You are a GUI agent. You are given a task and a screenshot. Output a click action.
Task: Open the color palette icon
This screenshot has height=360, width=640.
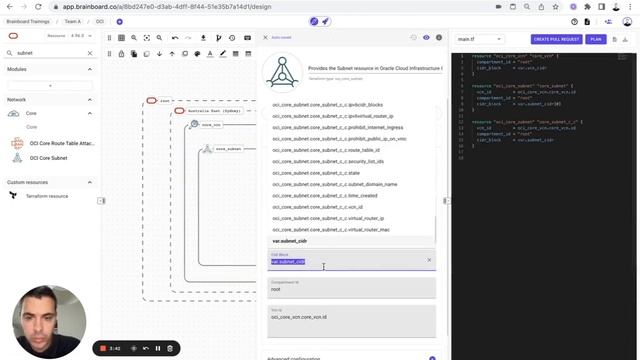point(197,54)
